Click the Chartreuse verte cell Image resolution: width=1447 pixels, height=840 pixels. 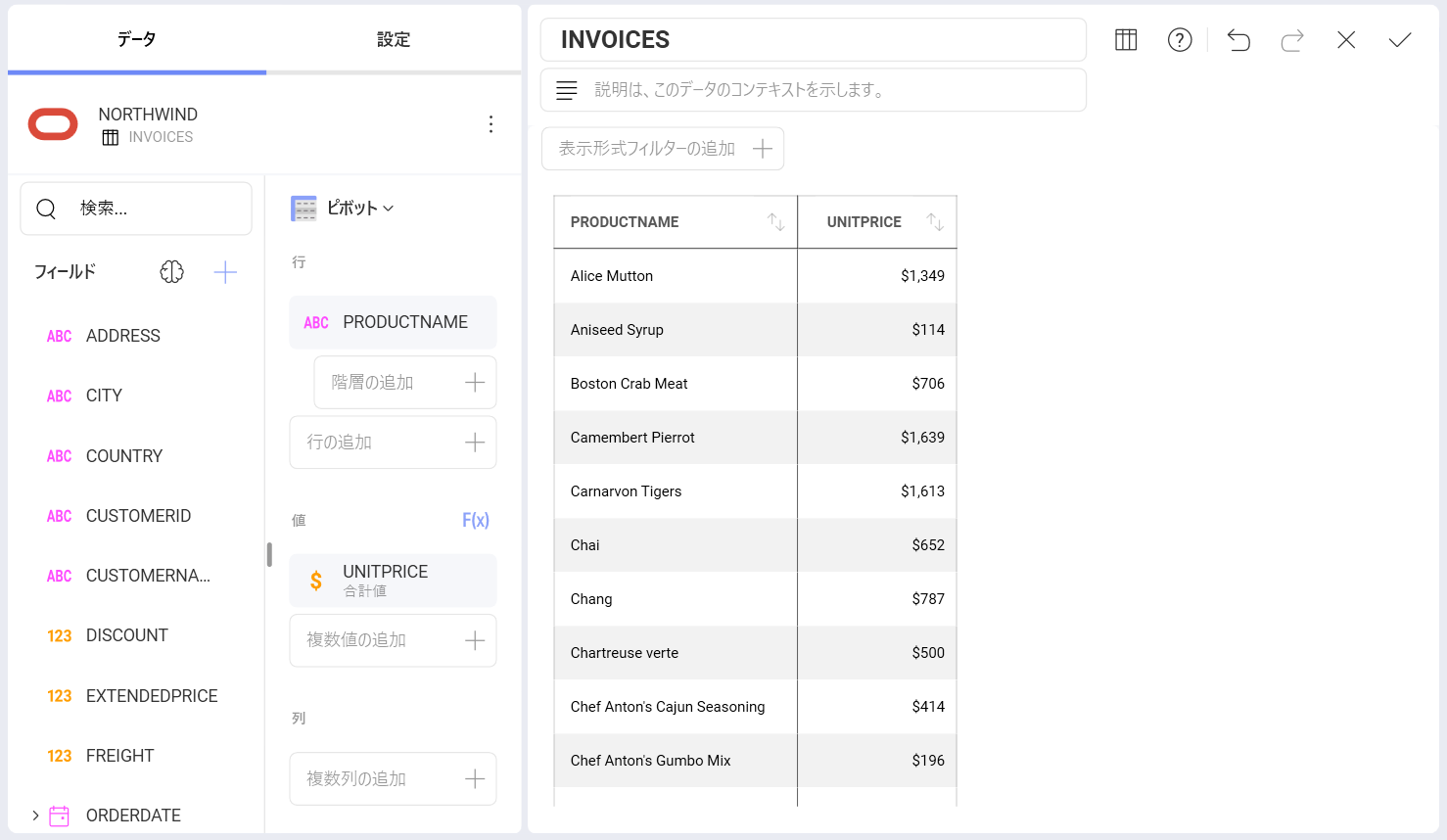[676, 653]
